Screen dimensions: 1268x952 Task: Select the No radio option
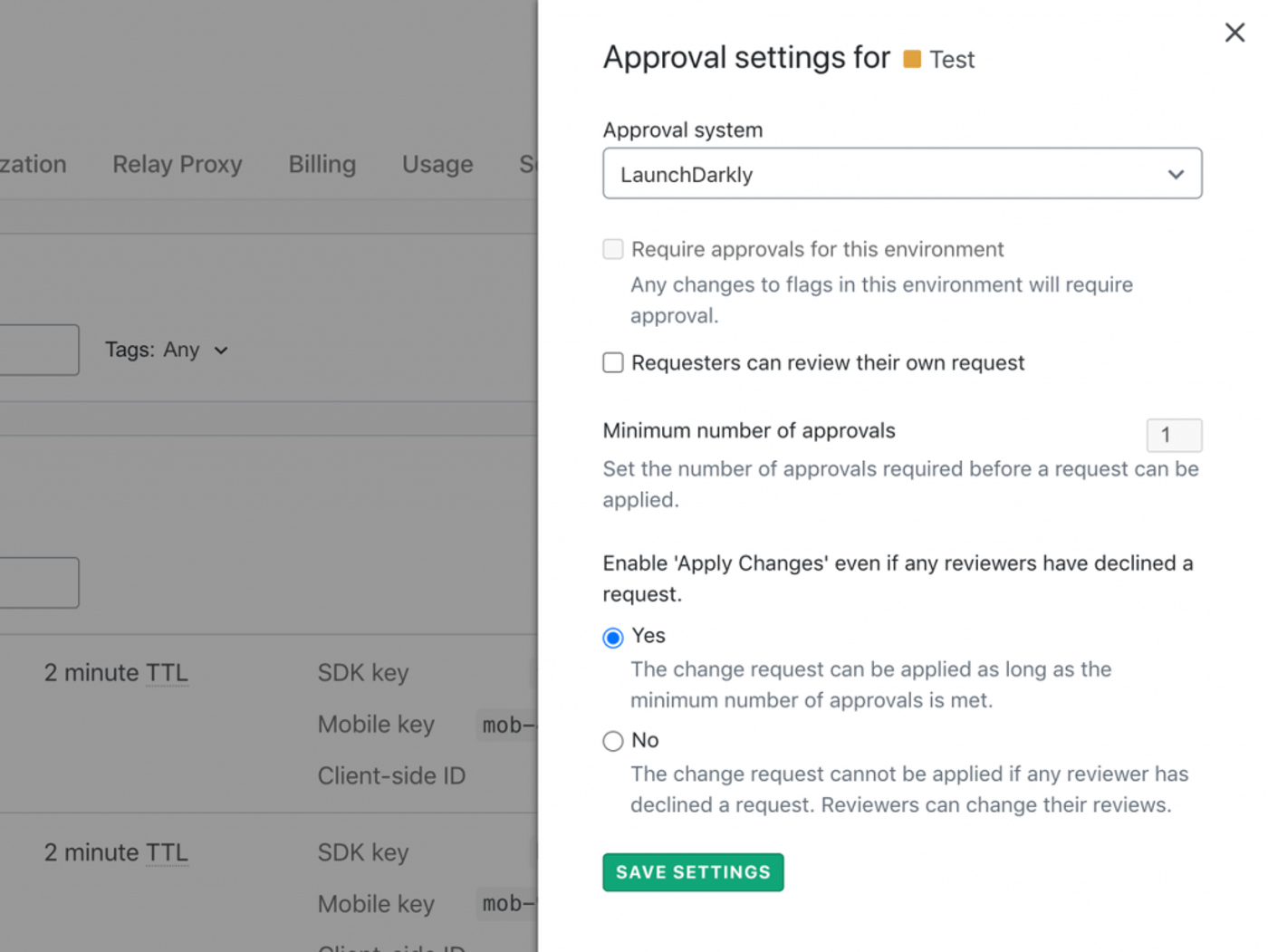(613, 742)
